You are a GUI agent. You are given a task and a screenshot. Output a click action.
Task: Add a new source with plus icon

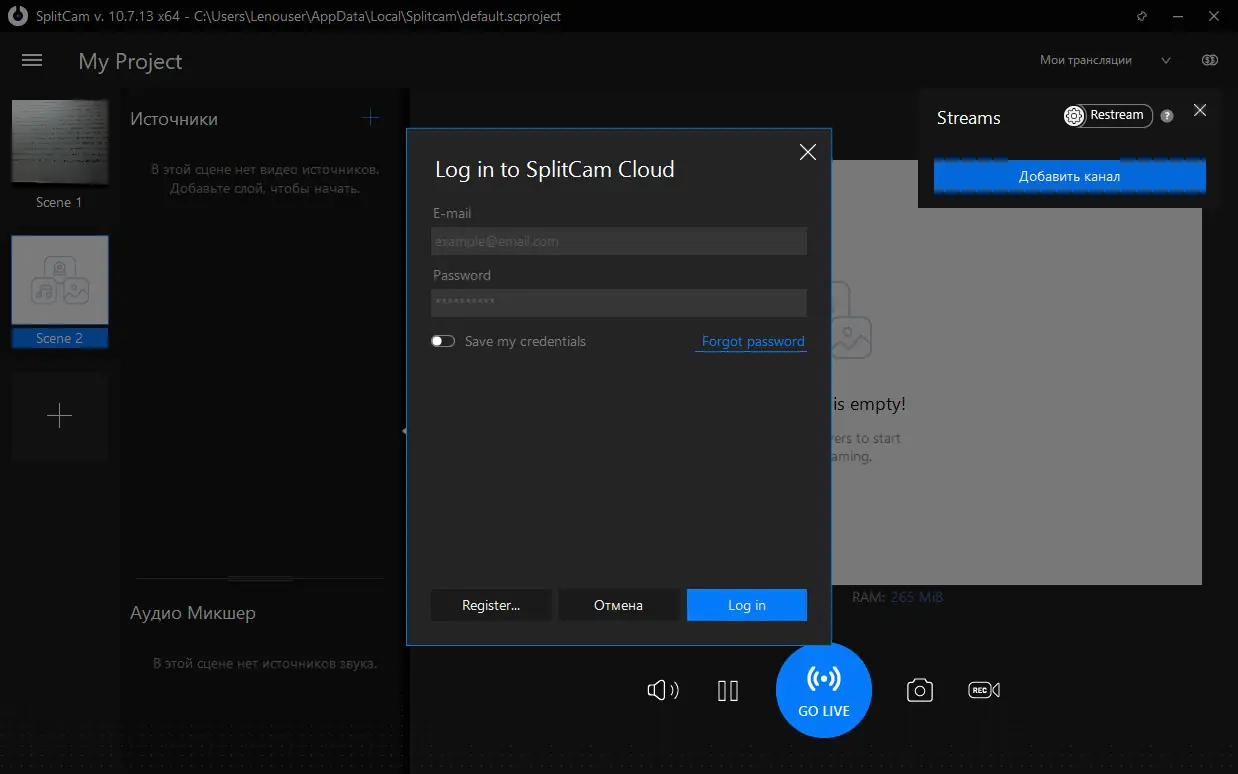(370, 118)
